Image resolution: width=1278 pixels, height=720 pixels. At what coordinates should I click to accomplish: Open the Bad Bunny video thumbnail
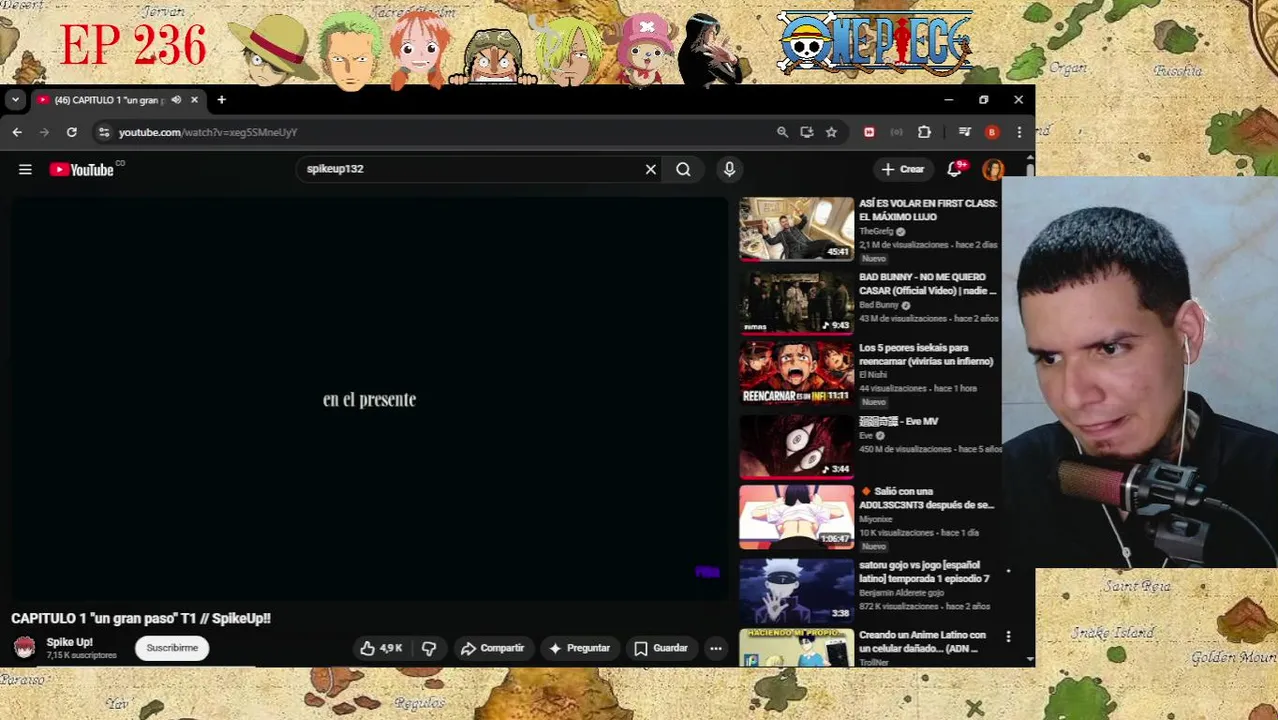pyautogui.click(x=797, y=302)
